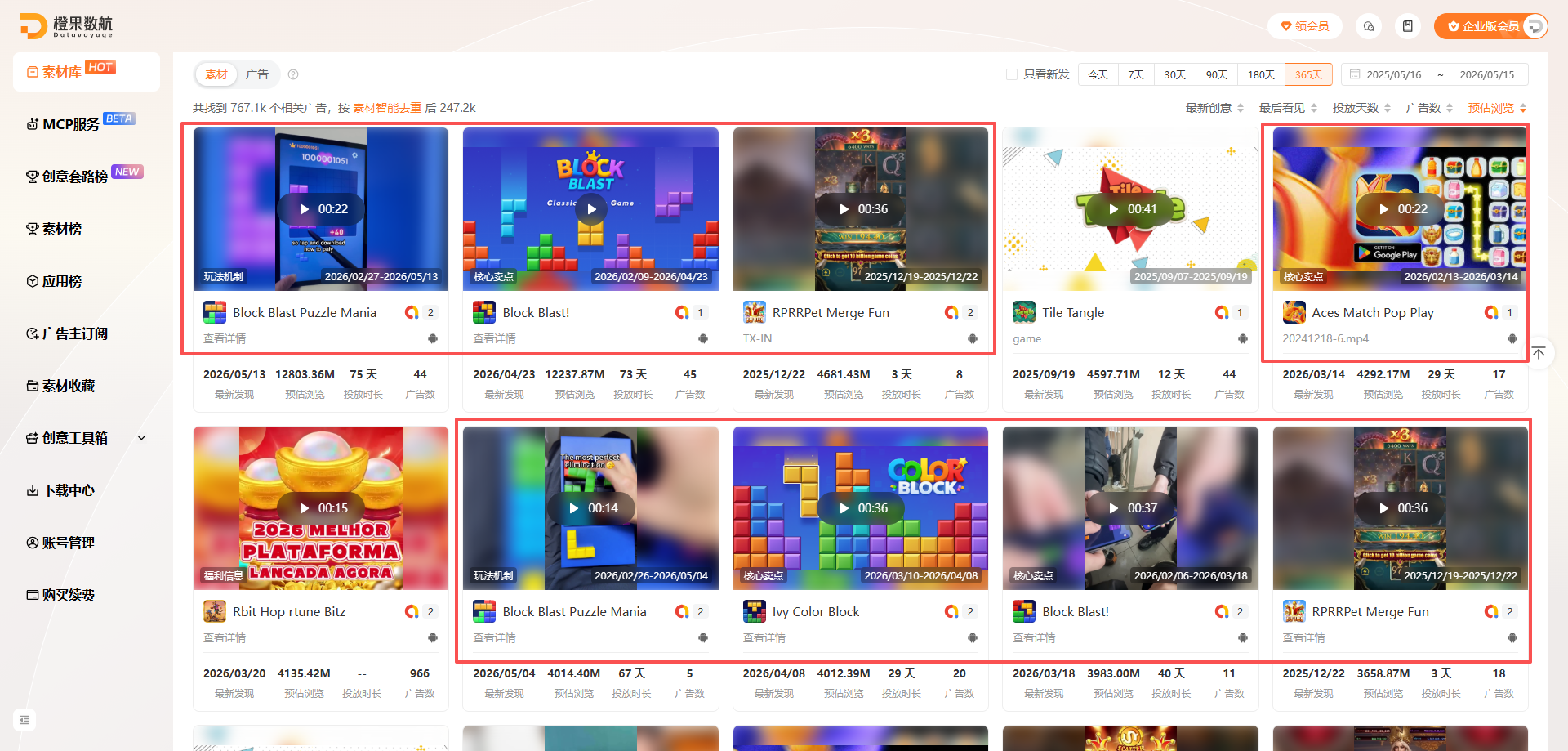Open the end date field 2026/05/15
Image resolution: width=1568 pixels, height=751 pixels.
coord(1487,74)
